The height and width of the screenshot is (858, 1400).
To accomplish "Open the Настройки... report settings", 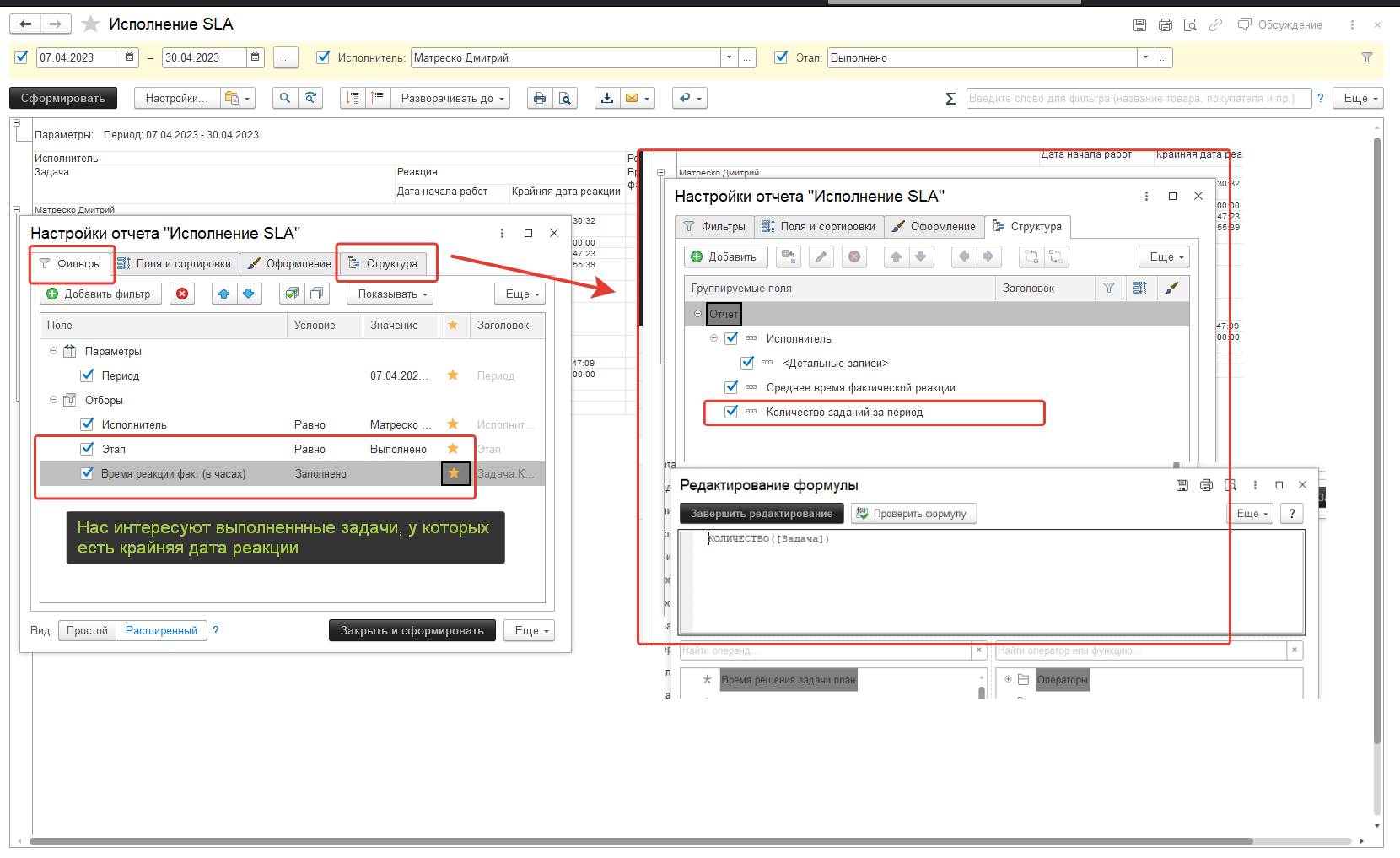I will [x=176, y=99].
